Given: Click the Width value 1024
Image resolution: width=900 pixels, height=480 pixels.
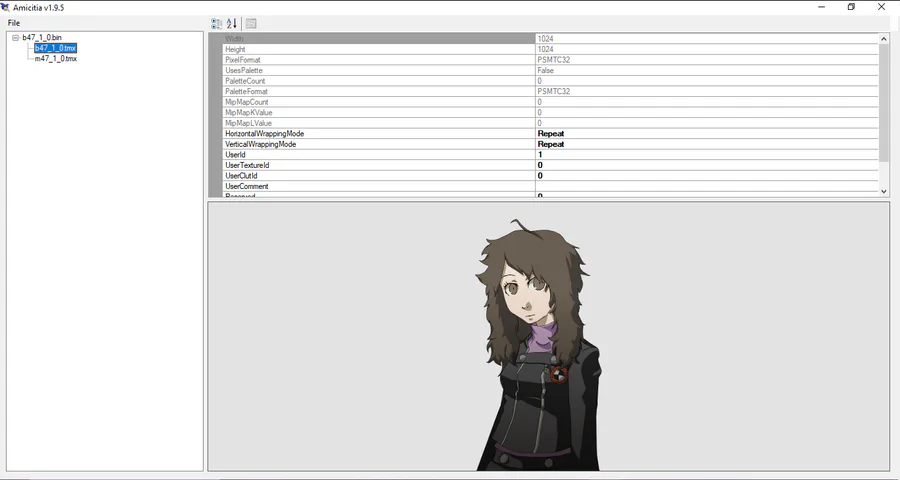Looking at the screenshot, I should click(x=545, y=38).
